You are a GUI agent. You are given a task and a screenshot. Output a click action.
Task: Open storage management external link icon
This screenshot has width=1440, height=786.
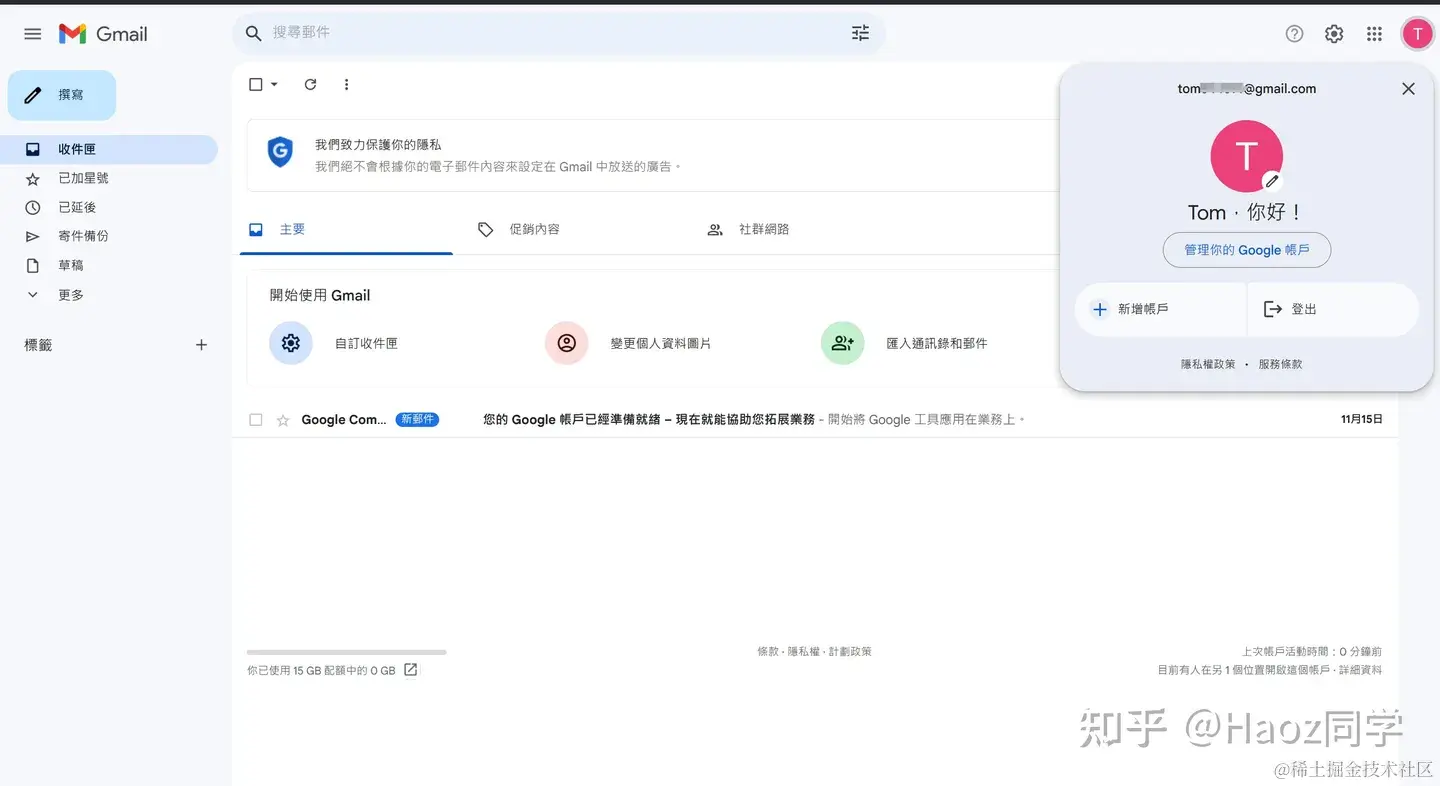point(410,670)
